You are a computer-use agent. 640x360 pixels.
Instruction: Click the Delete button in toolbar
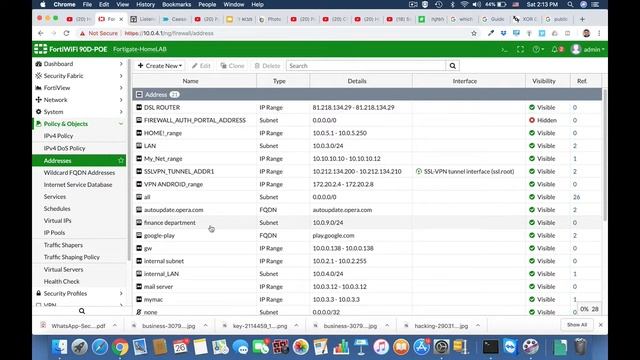[x=267, y=66]
